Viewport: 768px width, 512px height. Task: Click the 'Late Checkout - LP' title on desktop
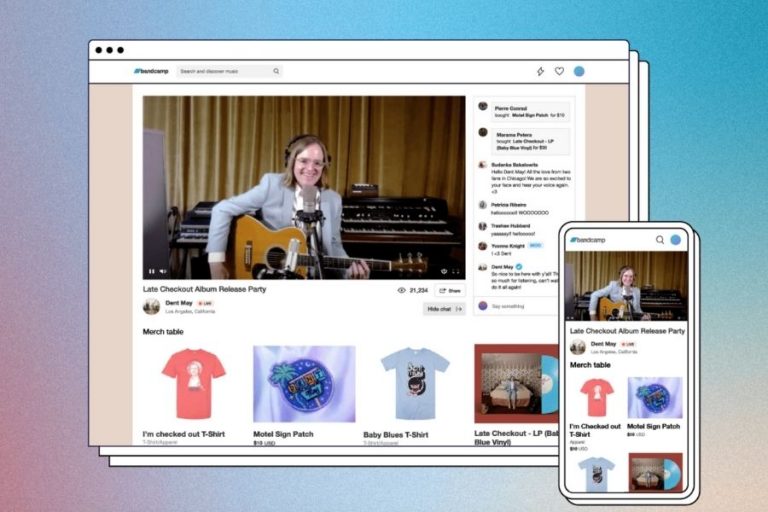tap(516, 438)
